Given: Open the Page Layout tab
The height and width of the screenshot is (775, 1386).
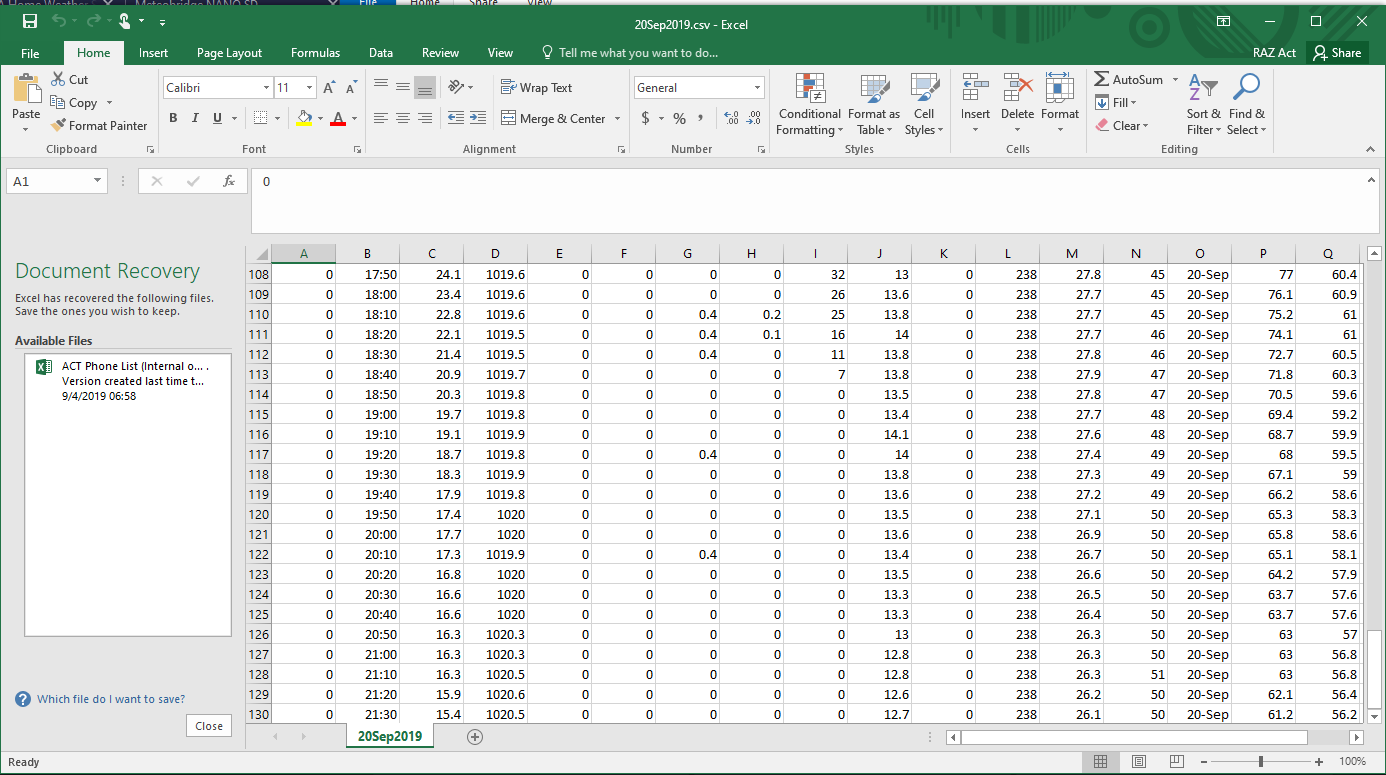Looking at the screenshot, I should (229, 53).
